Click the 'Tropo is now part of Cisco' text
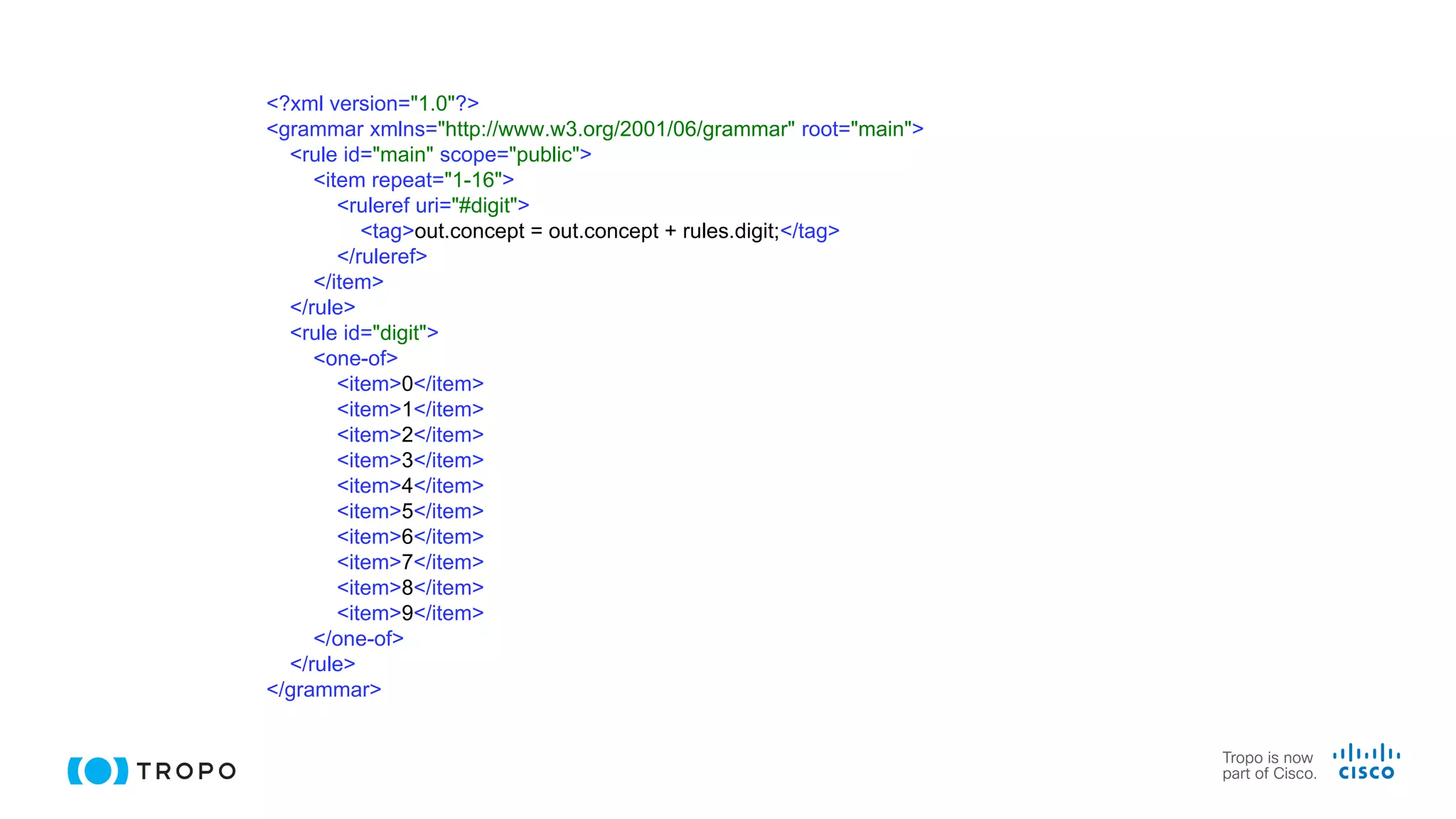 1269,766
